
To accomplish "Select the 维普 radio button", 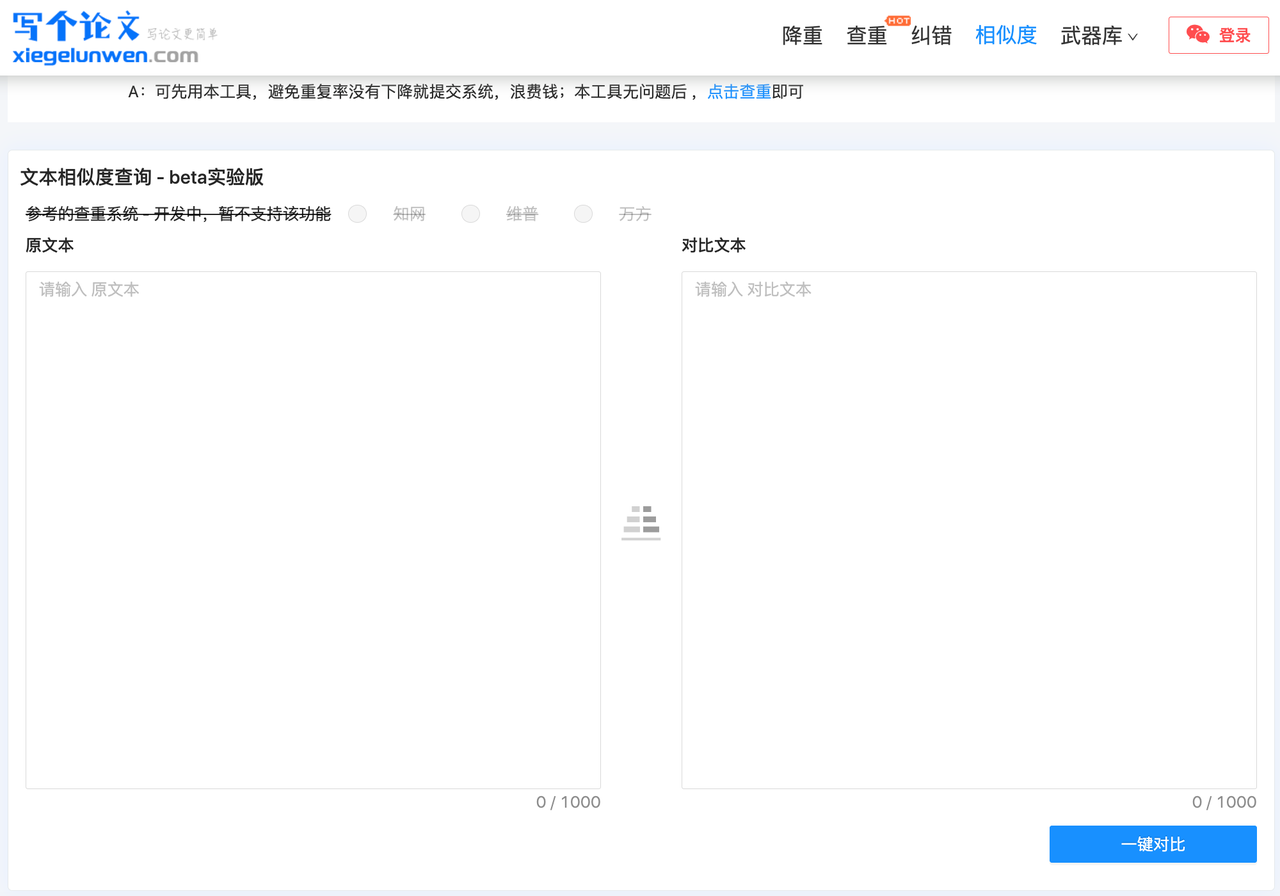I will tap(470, 213).
